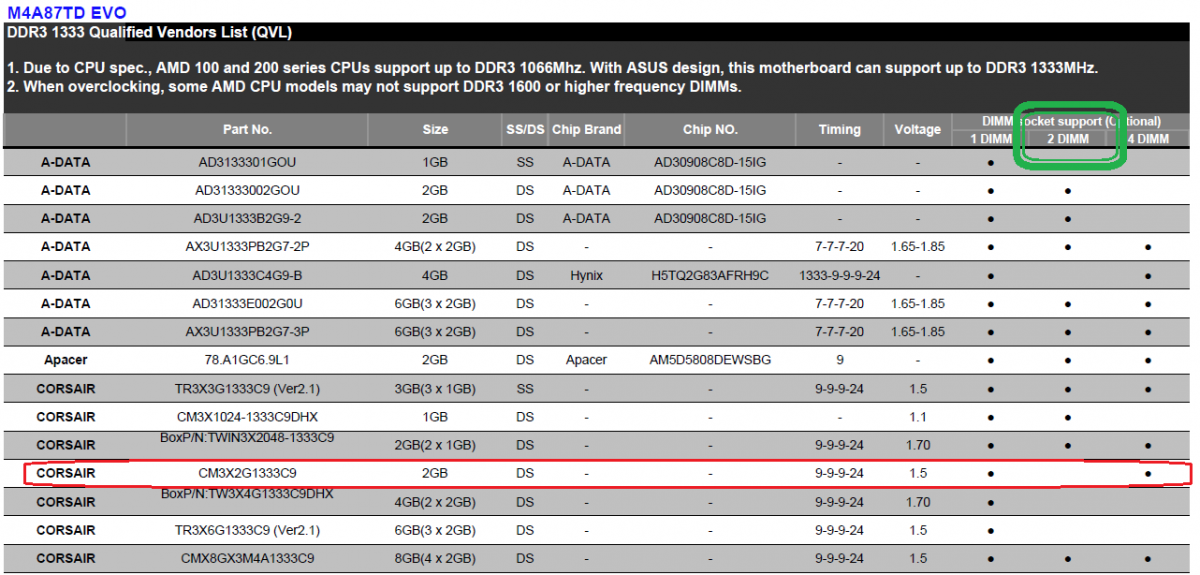
Task: Select part number 78.A1GC6.9L1
Action: (247, 360)
